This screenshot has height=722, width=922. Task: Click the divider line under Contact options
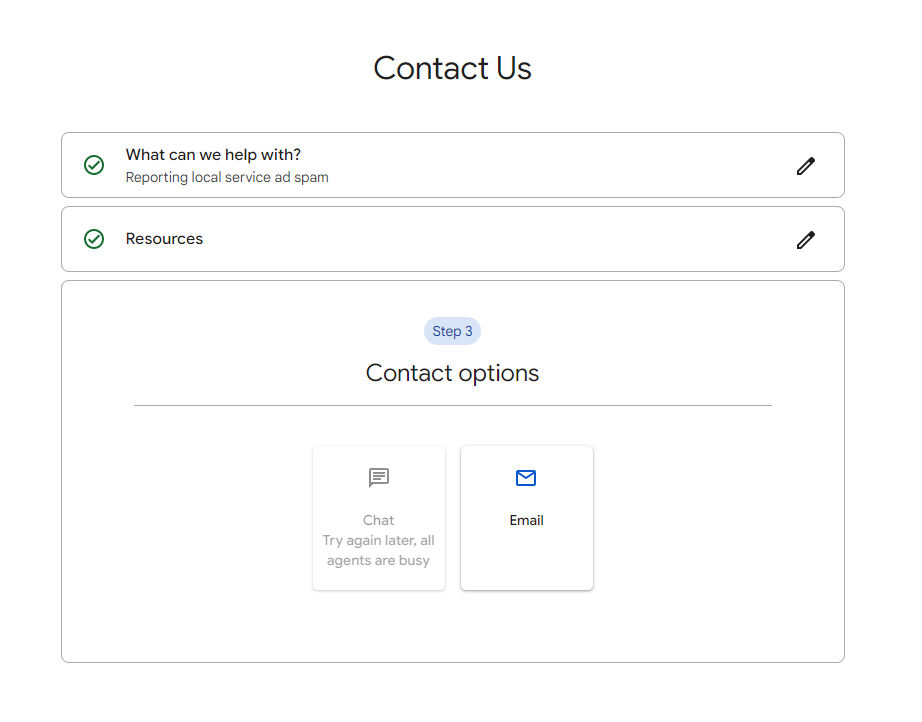pos(453,405)
